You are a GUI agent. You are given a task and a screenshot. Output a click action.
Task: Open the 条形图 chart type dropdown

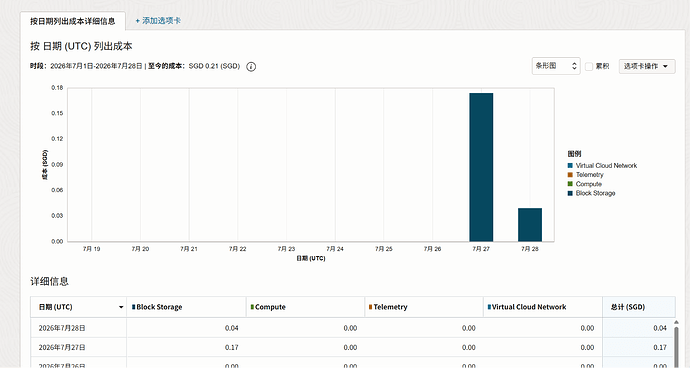point(556,66)
